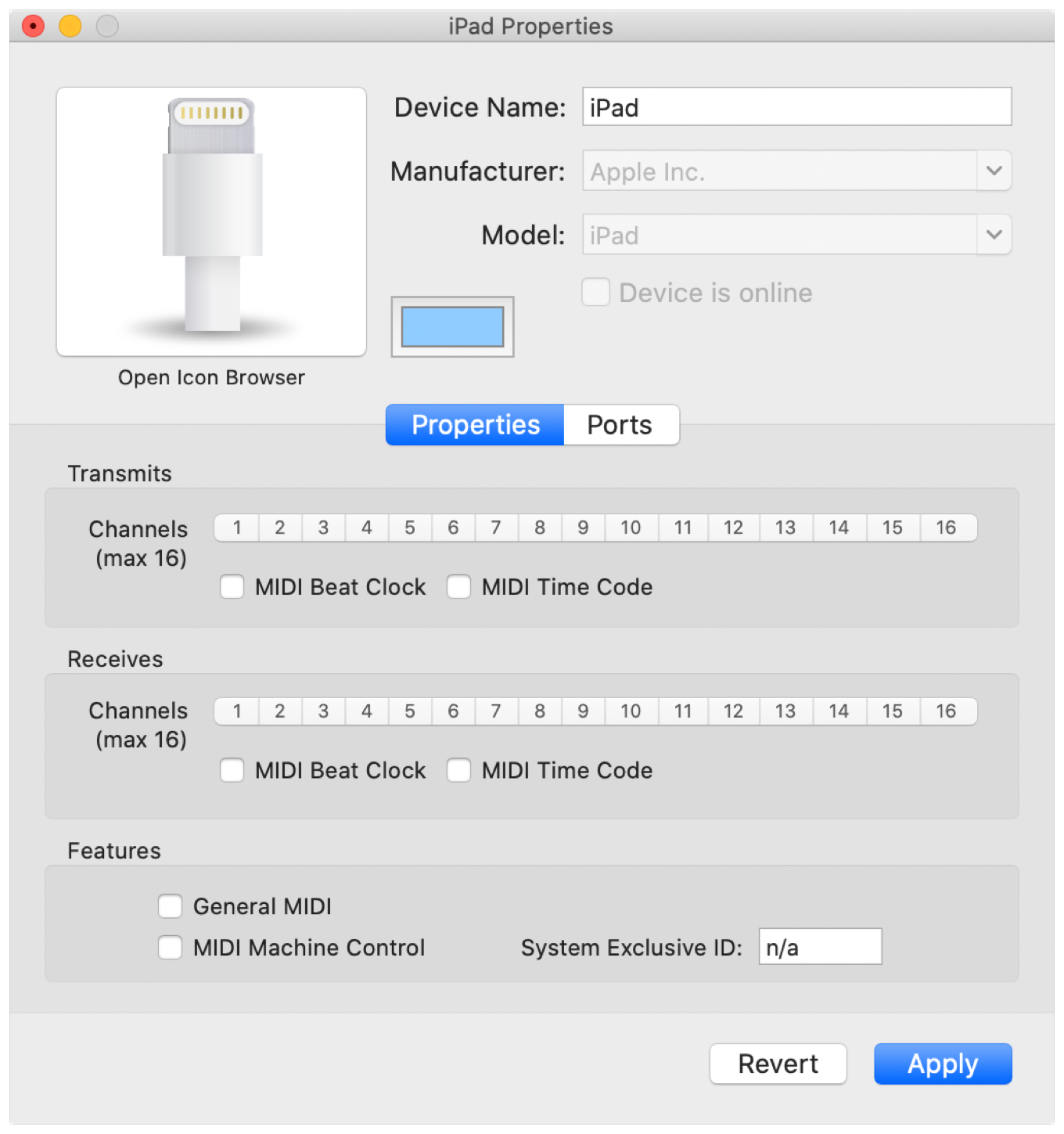Expand the Model dropdown arrow
The height and width of the screenshot is (1134, 1064).
[994, 235]
